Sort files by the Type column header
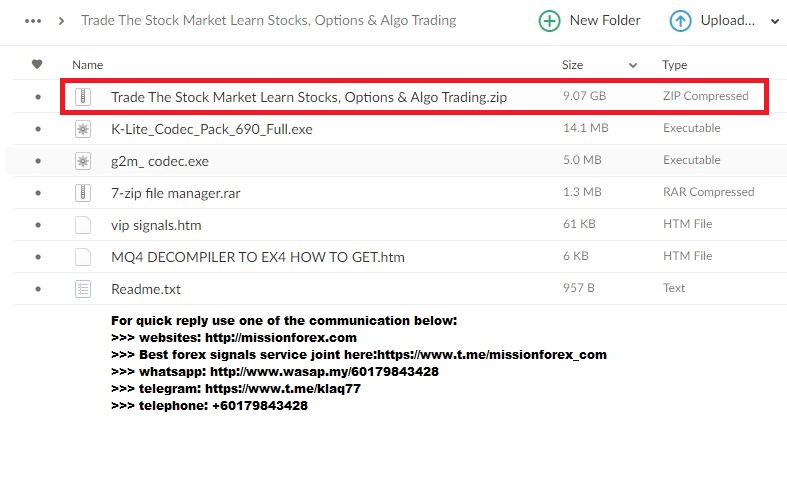The height and width of the screenshot is (495, 787). (675, 65)
